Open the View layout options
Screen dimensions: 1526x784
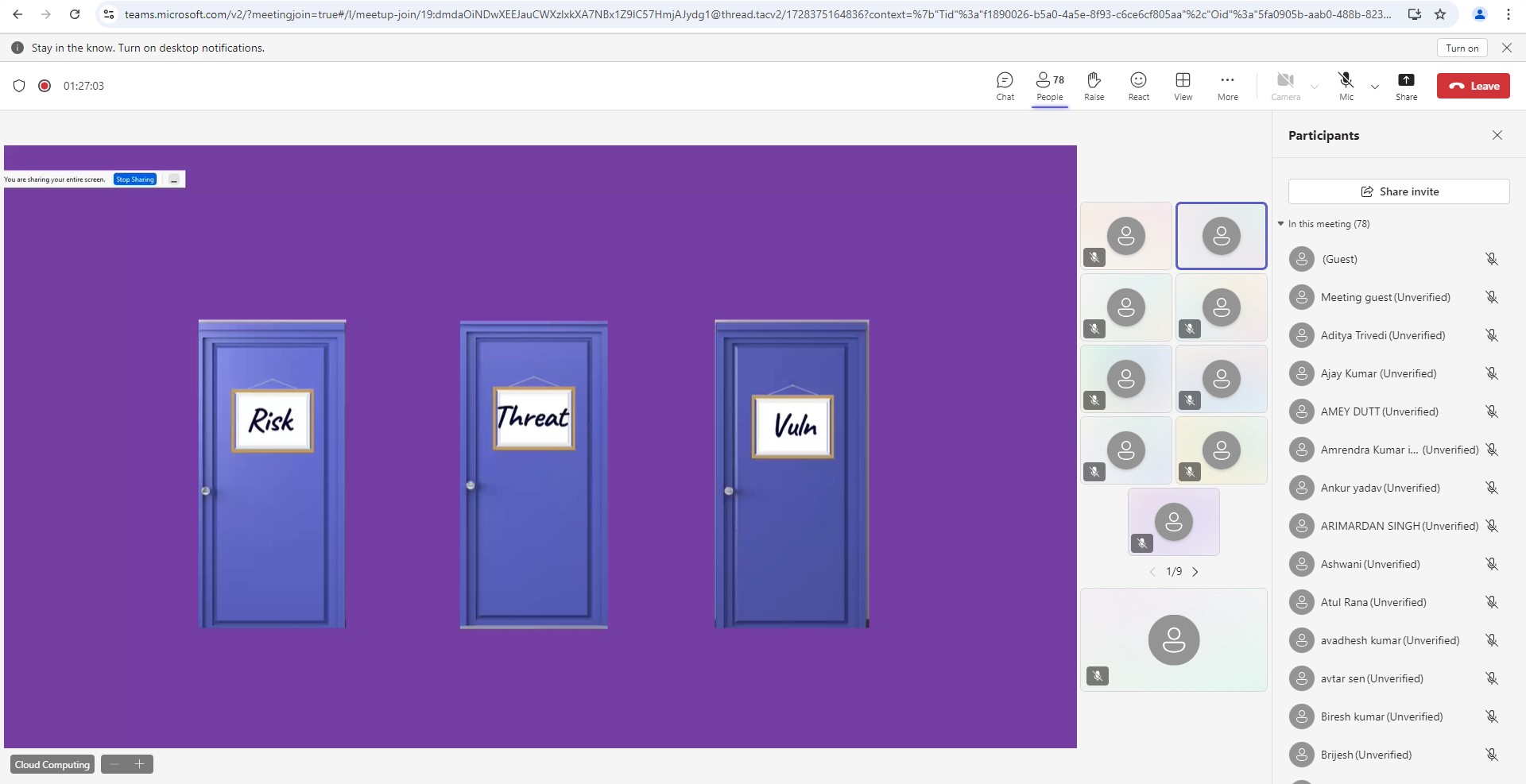[1183, 86]
